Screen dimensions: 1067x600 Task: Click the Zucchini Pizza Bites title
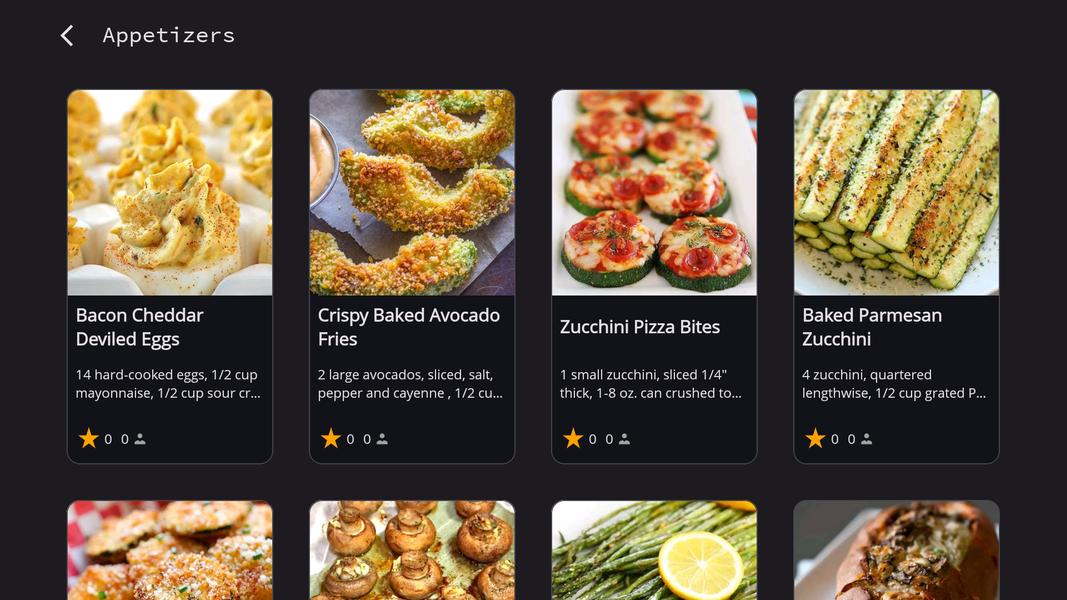point(640,327)
